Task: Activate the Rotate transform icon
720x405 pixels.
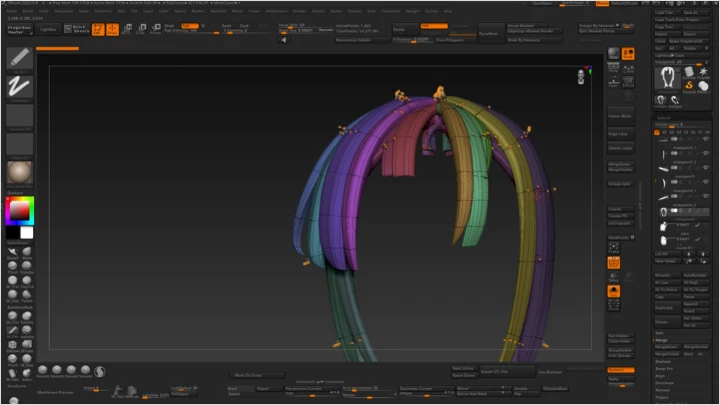Action: click(x=155, y=29)
